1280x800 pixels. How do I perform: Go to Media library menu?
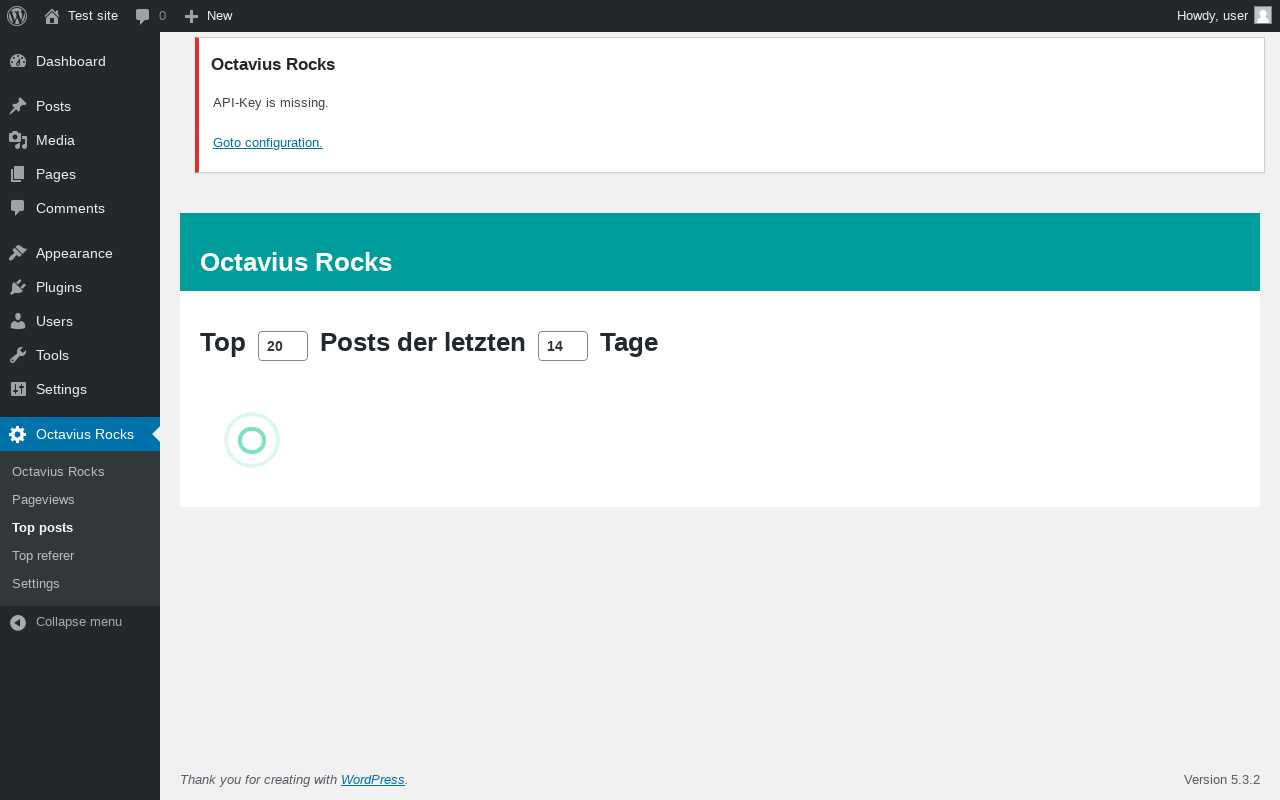coord(80,140)
